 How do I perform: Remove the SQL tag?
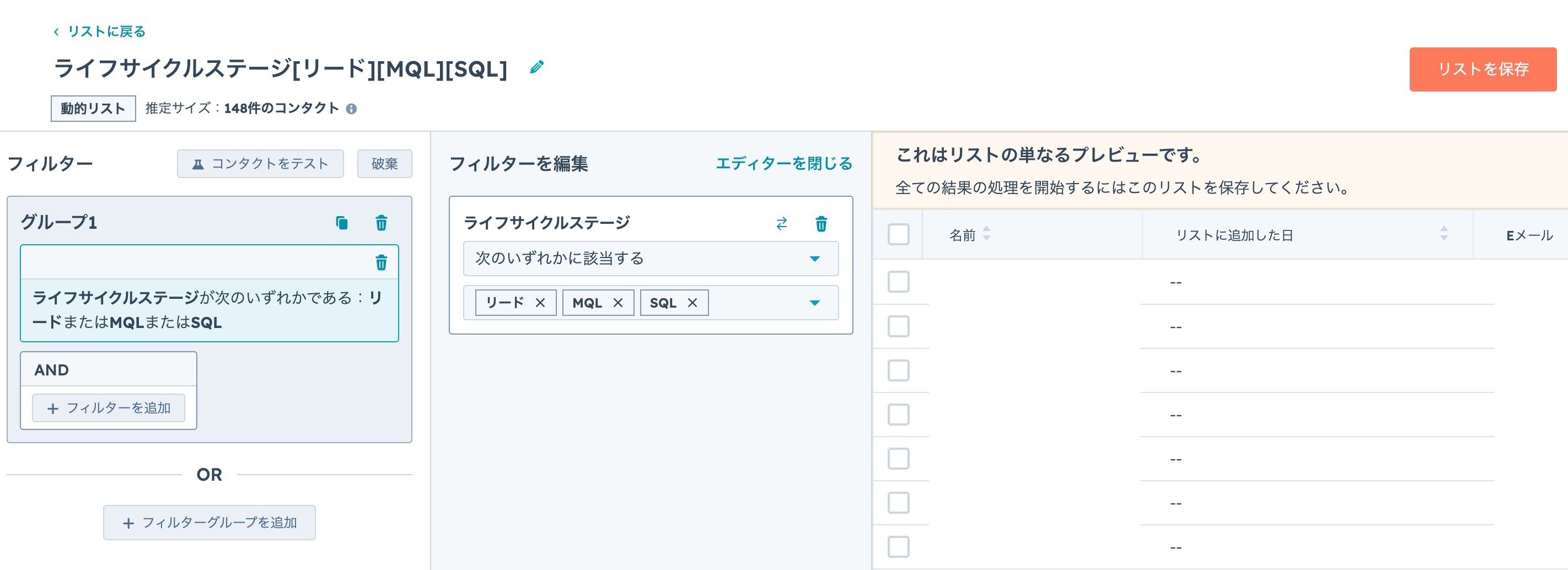coord(692,303)
